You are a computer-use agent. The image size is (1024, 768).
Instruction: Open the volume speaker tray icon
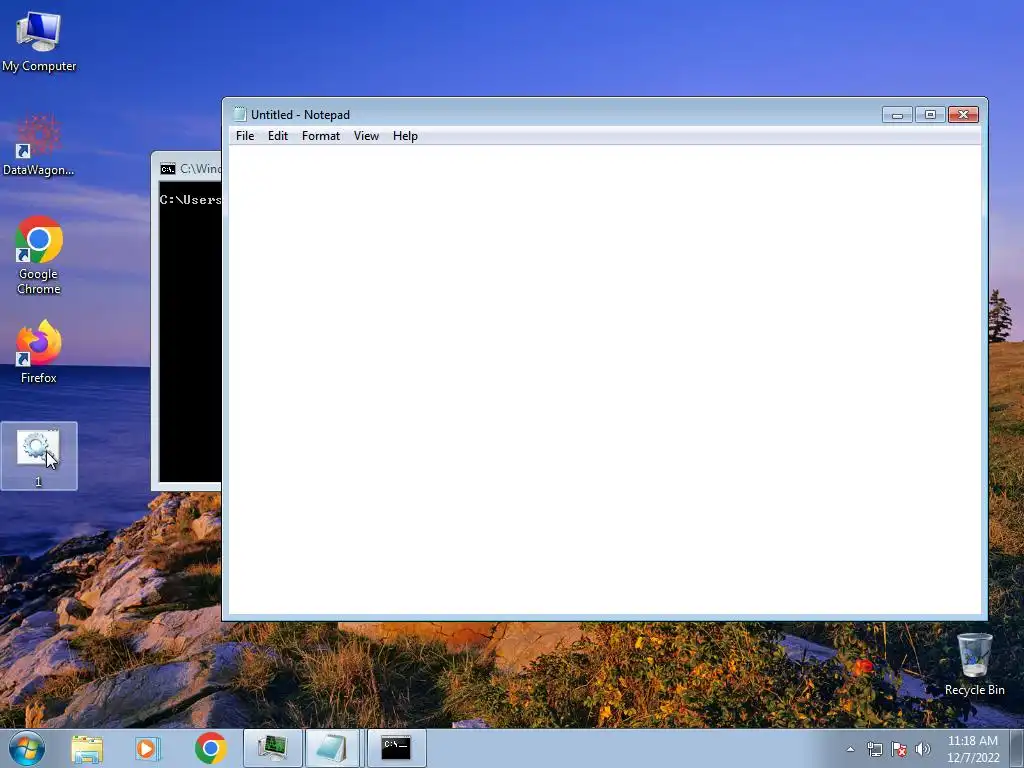[922, 749]
